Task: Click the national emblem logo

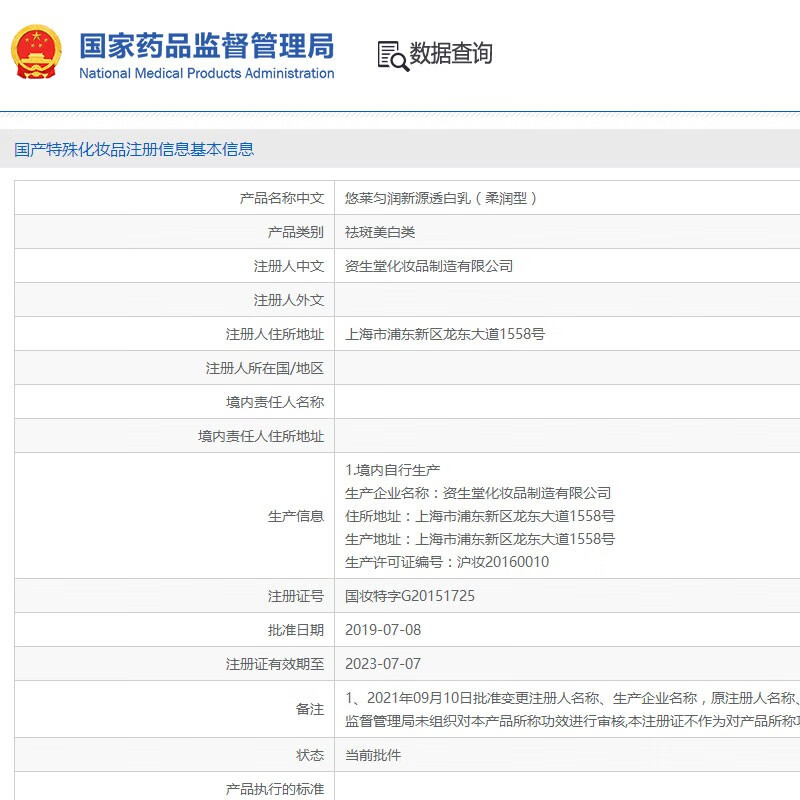Action: pyautogui.click(x=36, y=52)
